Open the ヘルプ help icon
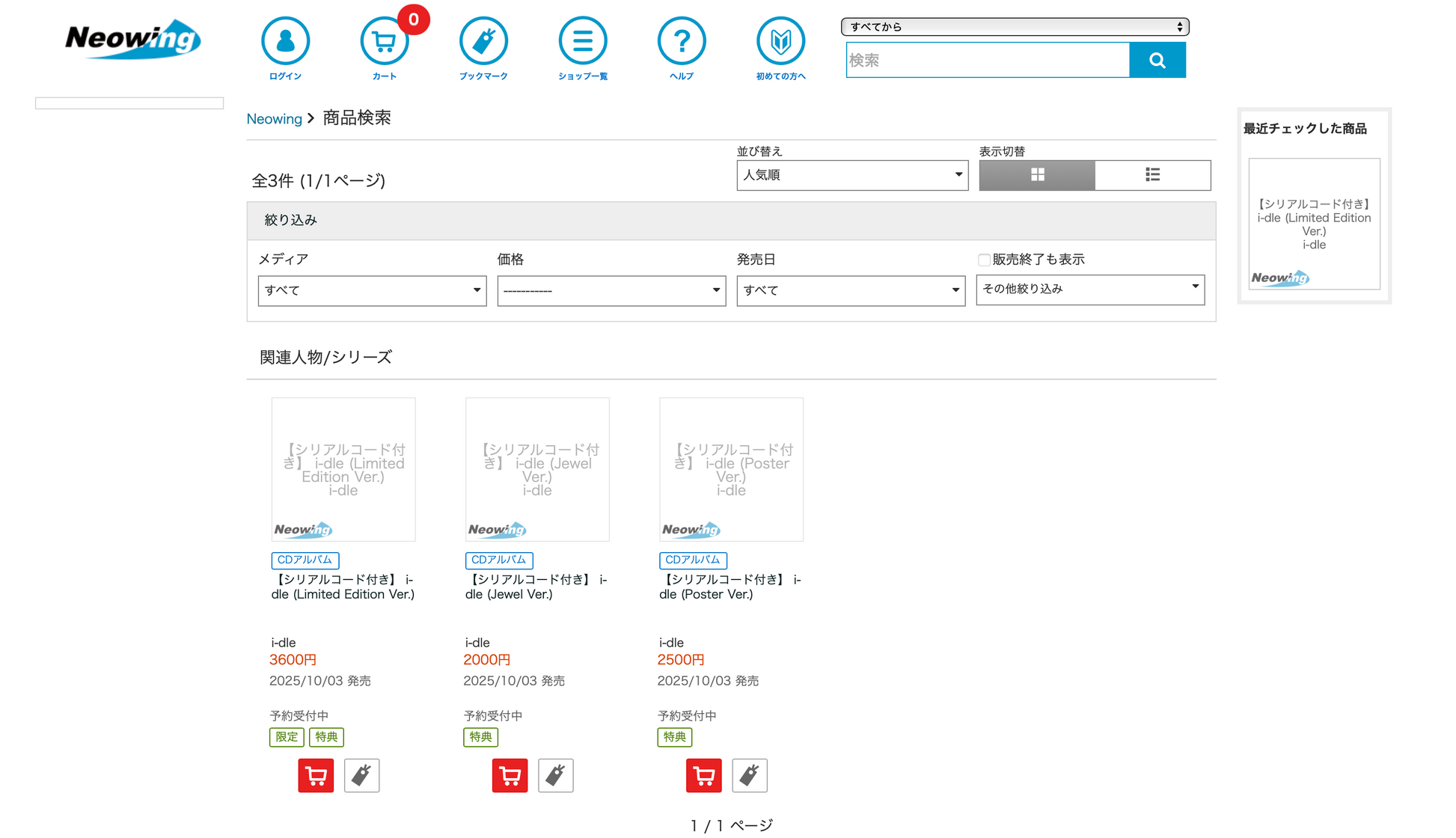Viewport: 1456px width, 838px height. point(682,49)
